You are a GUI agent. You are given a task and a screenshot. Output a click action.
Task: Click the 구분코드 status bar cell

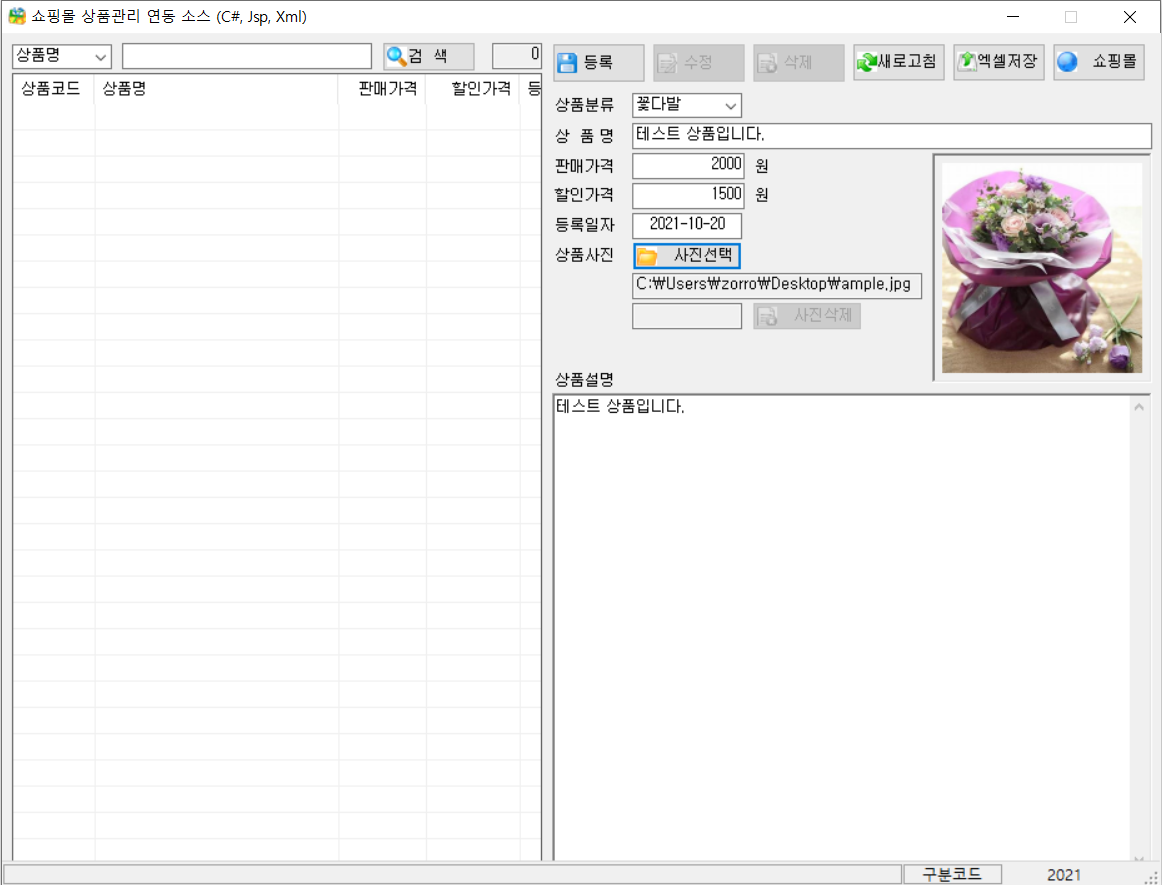952,874
